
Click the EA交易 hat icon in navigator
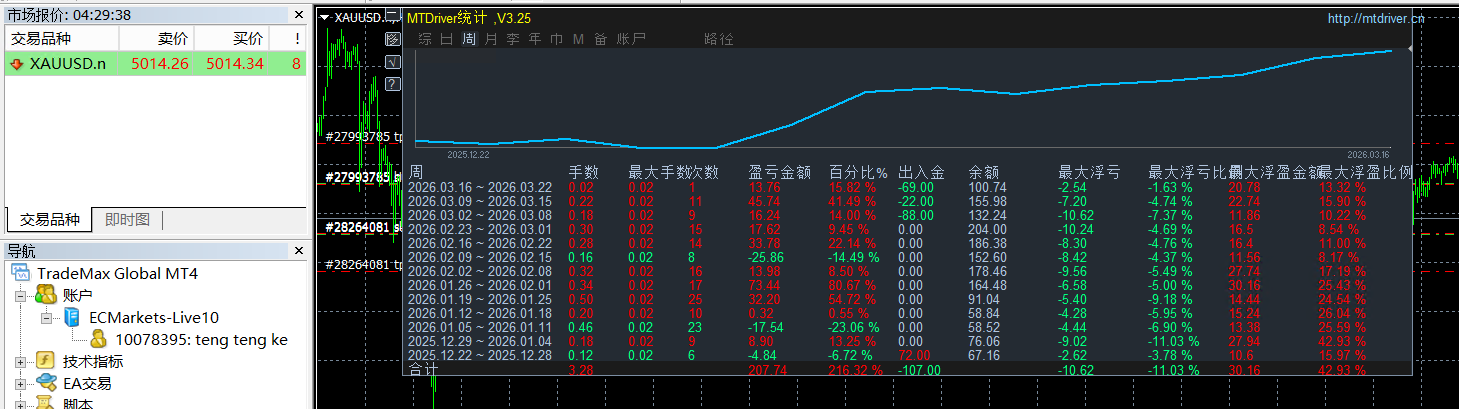tap(45, 384)
